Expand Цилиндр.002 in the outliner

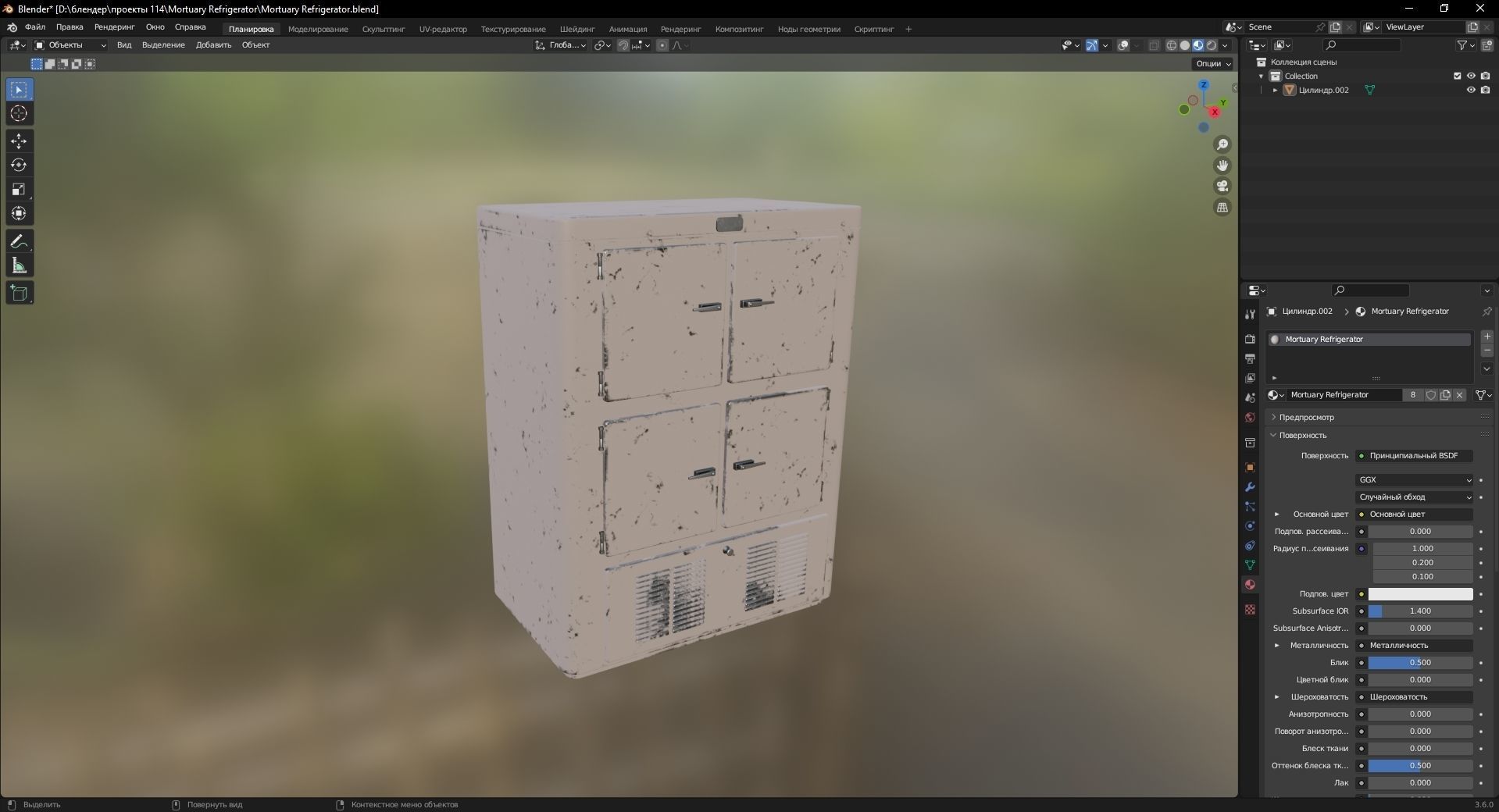tap(1276, 90)
